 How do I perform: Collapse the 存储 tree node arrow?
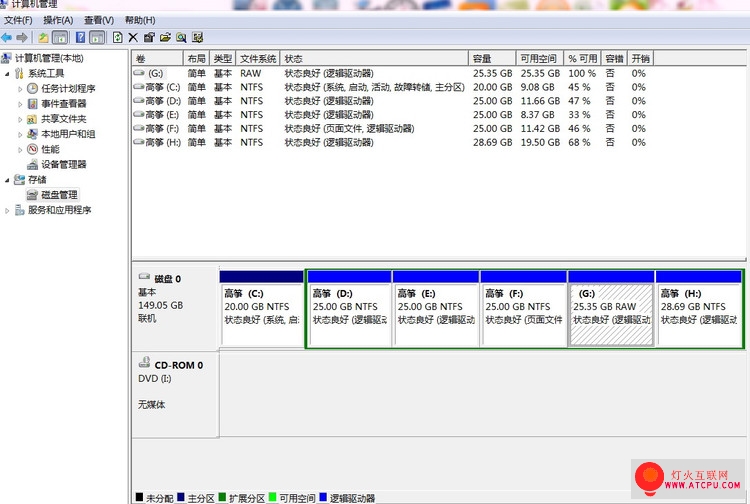pyautogui.click(x=7, y=180)
